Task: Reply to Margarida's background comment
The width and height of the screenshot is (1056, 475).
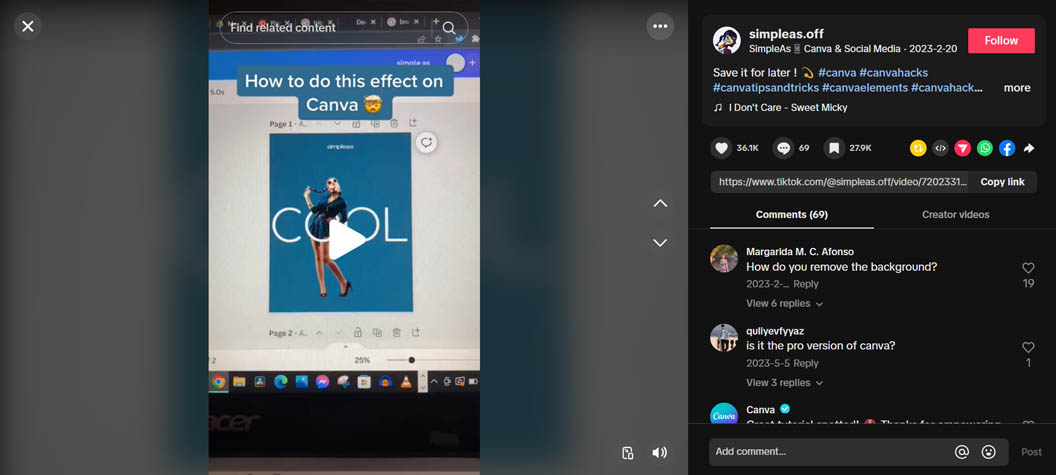Action: point(805,284)
